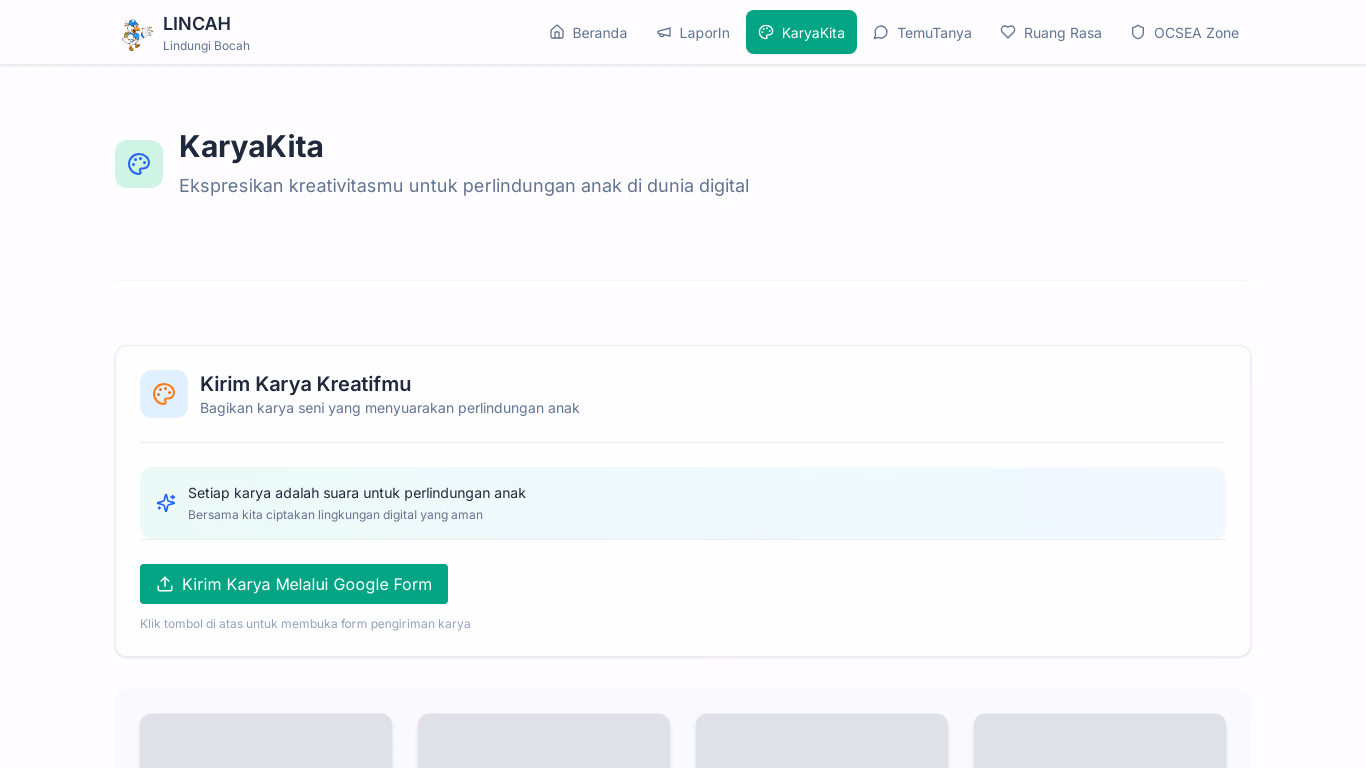Go to the LaporIn page
1366x768 pixels.
[693, 32]
